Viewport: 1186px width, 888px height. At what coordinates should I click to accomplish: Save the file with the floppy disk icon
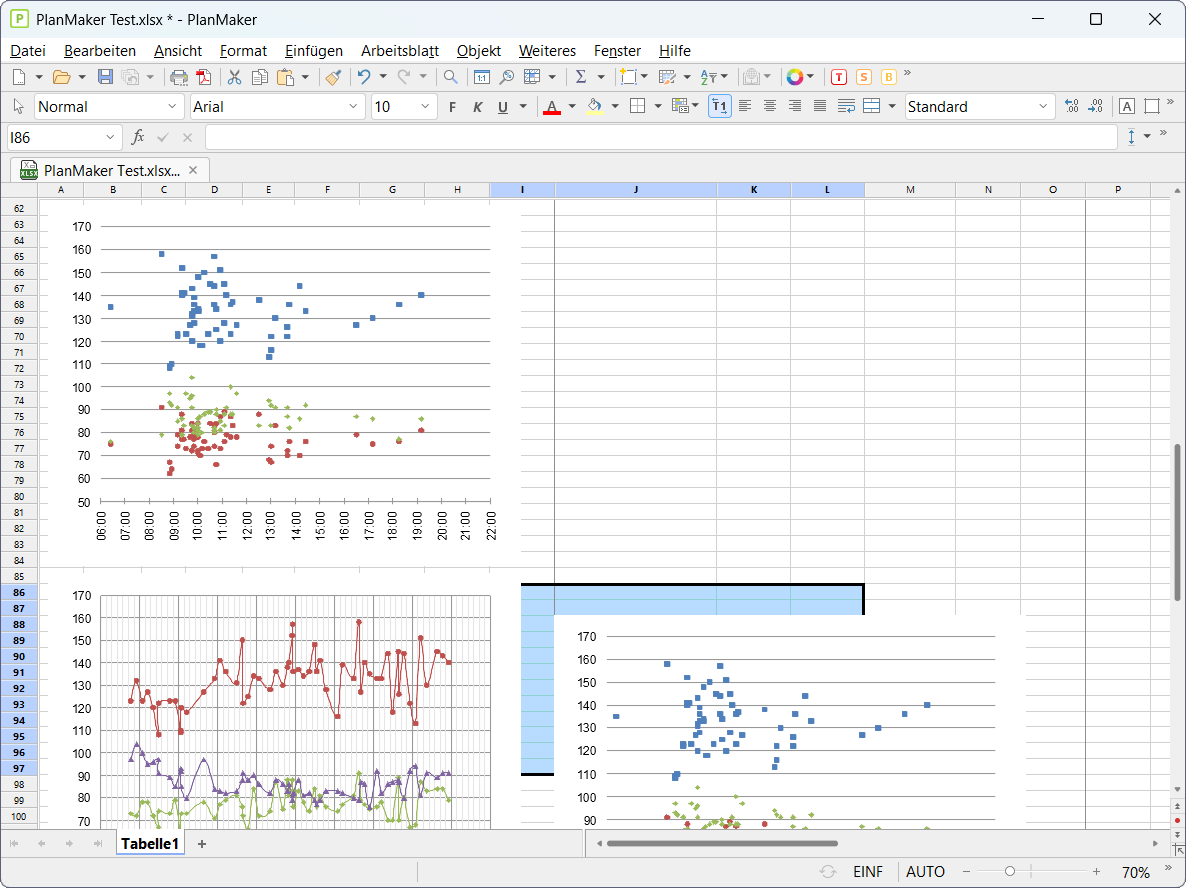pos(106,76)
